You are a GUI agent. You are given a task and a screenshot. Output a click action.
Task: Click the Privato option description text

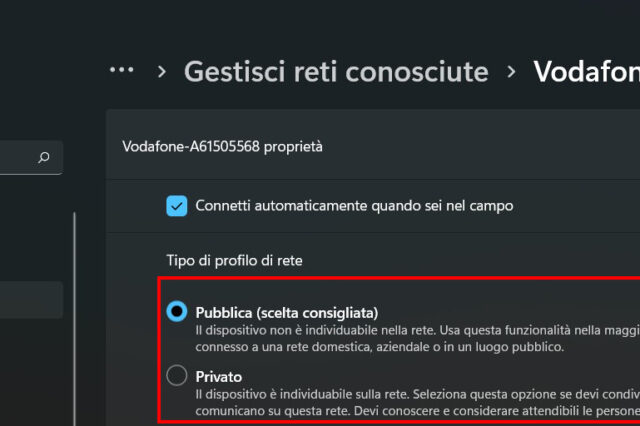point(418,402)
